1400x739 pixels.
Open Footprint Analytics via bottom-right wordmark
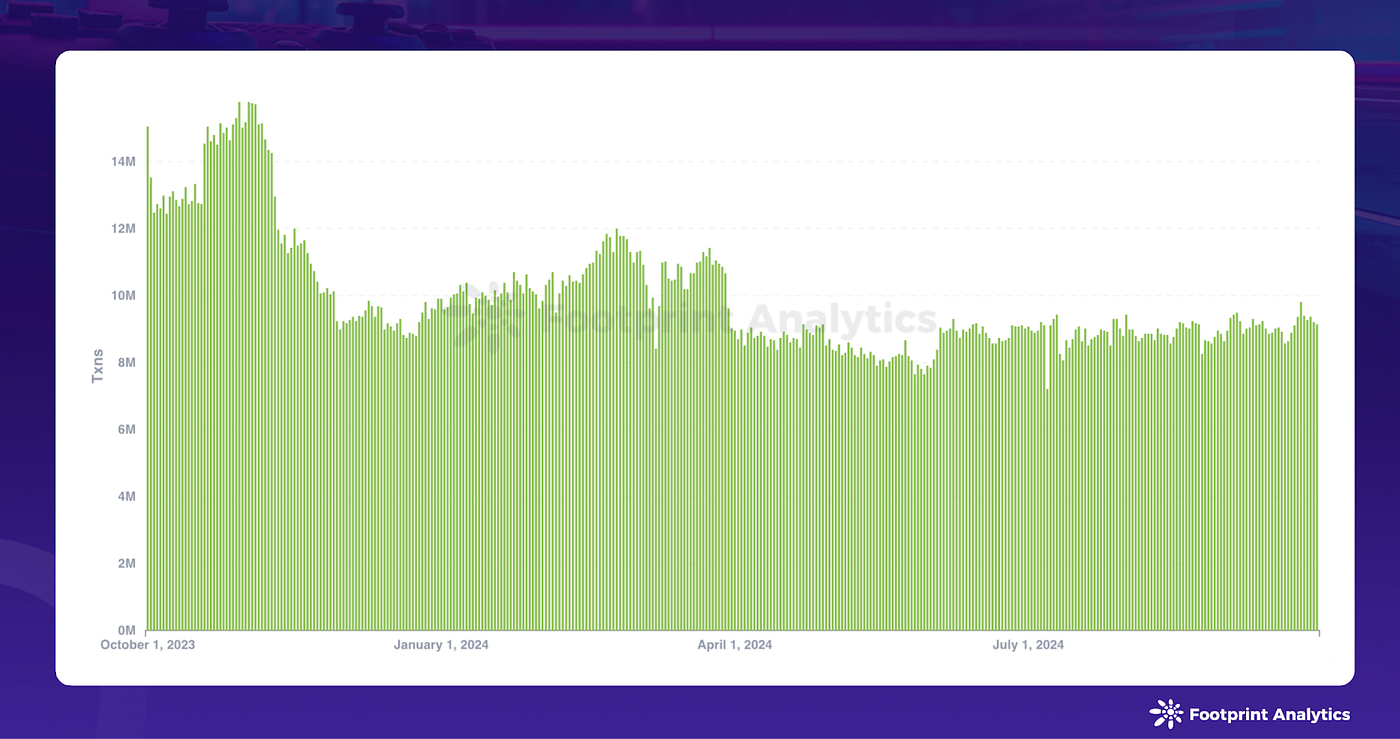coord(1268,715)
